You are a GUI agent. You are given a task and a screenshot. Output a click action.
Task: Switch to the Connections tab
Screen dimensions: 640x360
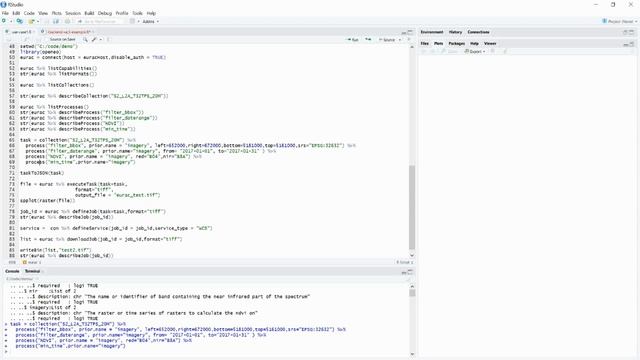click(478, 32)
